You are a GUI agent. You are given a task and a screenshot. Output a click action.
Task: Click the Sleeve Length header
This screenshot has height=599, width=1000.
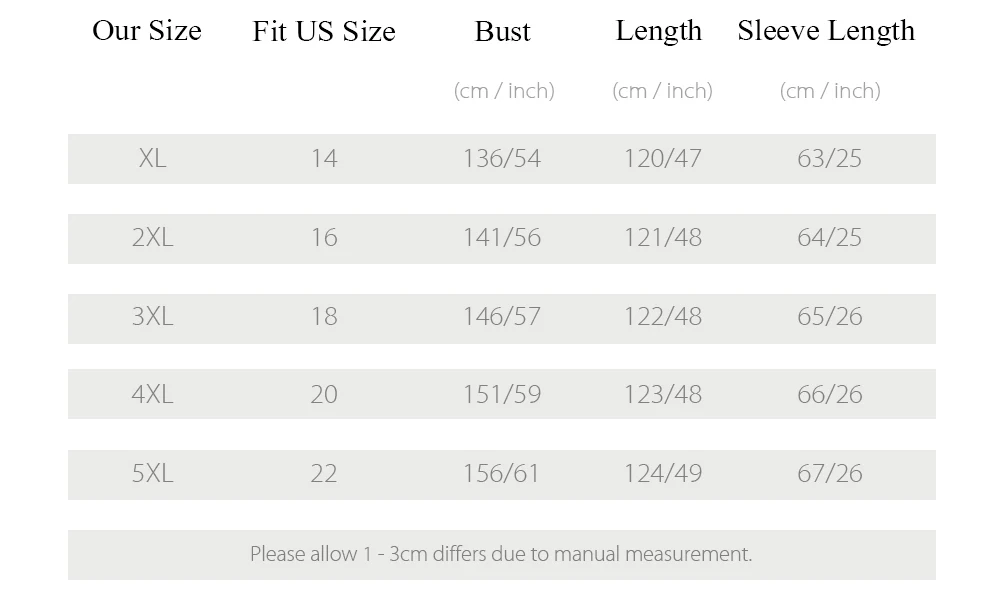(826, 31)
